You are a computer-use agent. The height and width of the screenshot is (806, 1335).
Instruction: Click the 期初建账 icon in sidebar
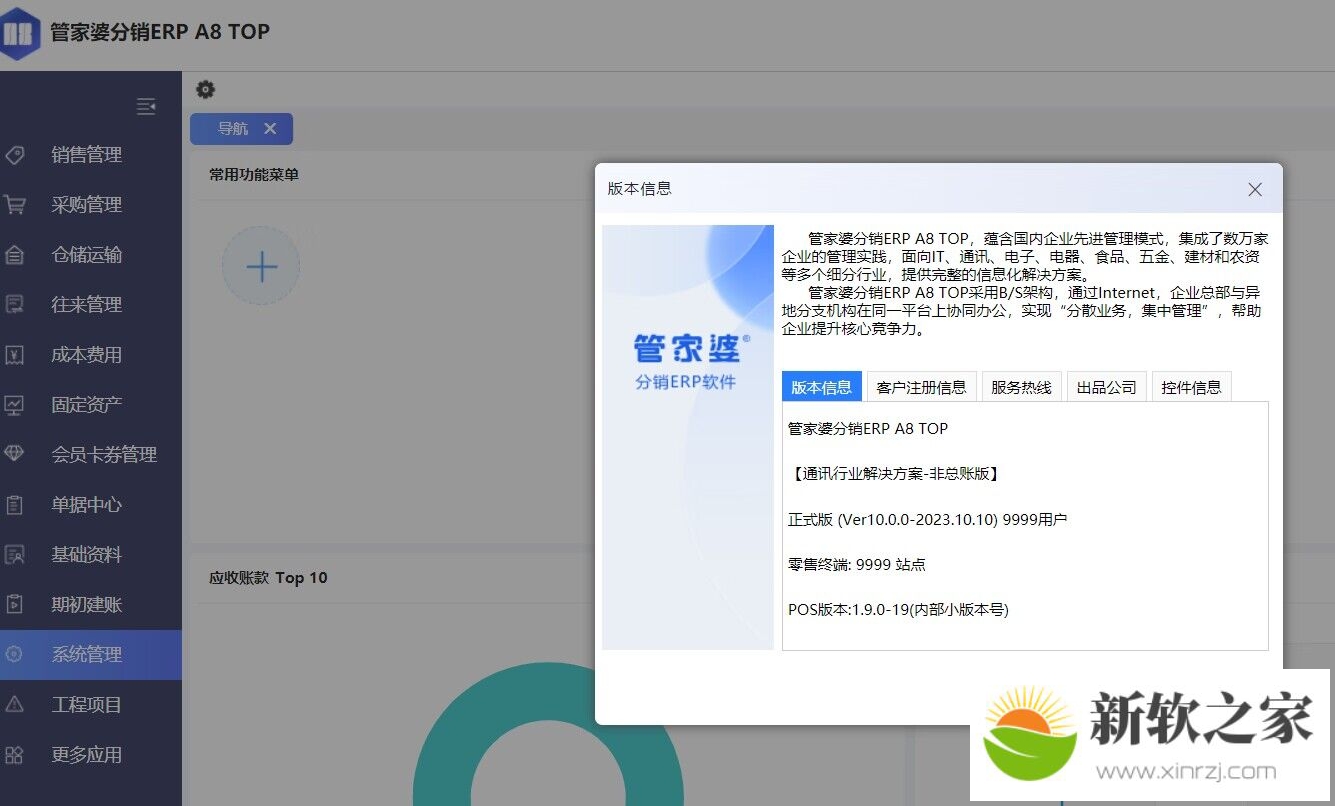14,604
